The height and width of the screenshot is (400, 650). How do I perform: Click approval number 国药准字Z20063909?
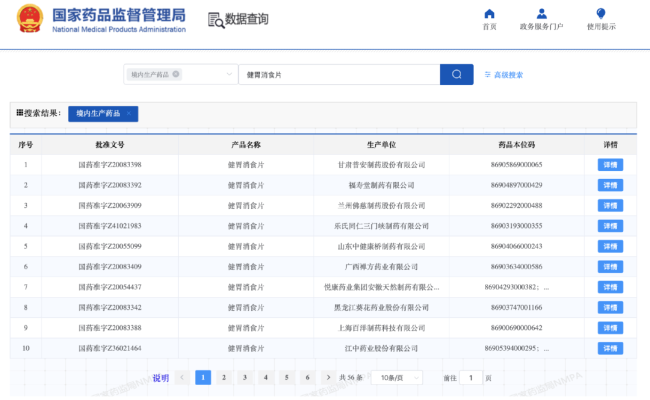click(x=110, y=205)
